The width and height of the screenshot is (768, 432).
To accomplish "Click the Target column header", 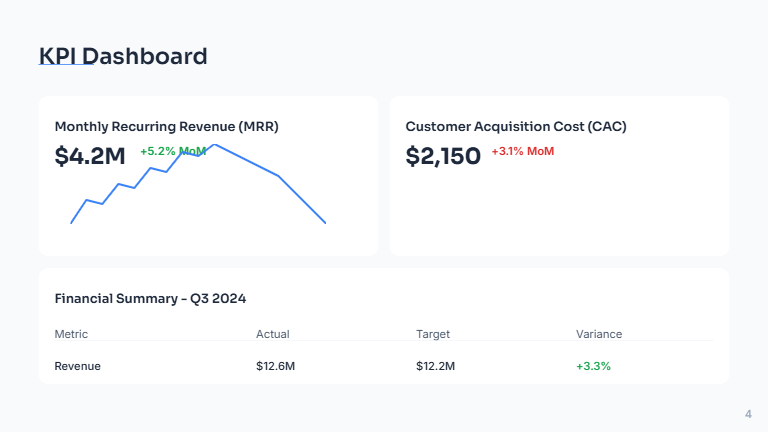I will pos(433,334).
